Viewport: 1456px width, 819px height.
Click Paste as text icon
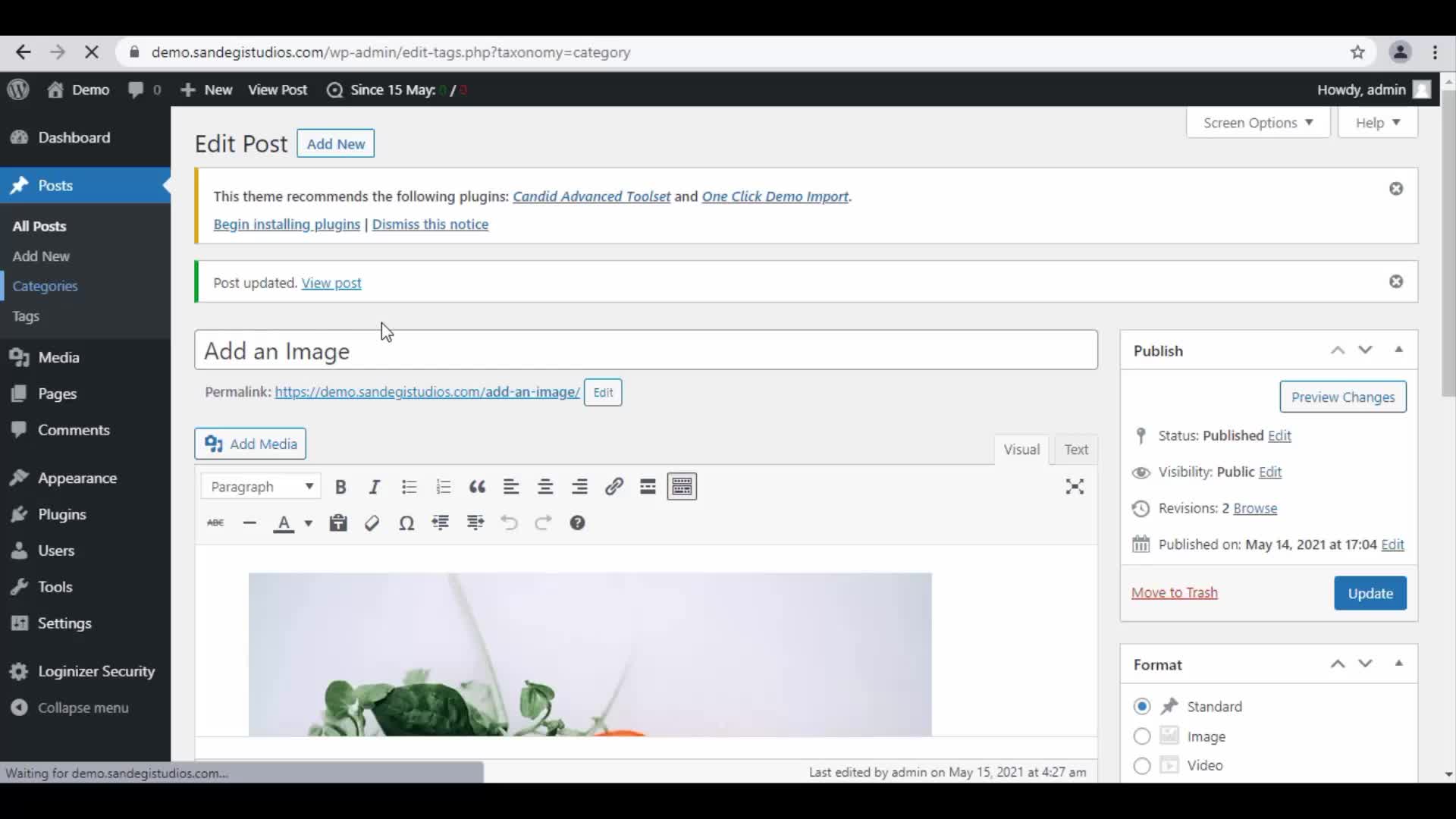[338, 523]
